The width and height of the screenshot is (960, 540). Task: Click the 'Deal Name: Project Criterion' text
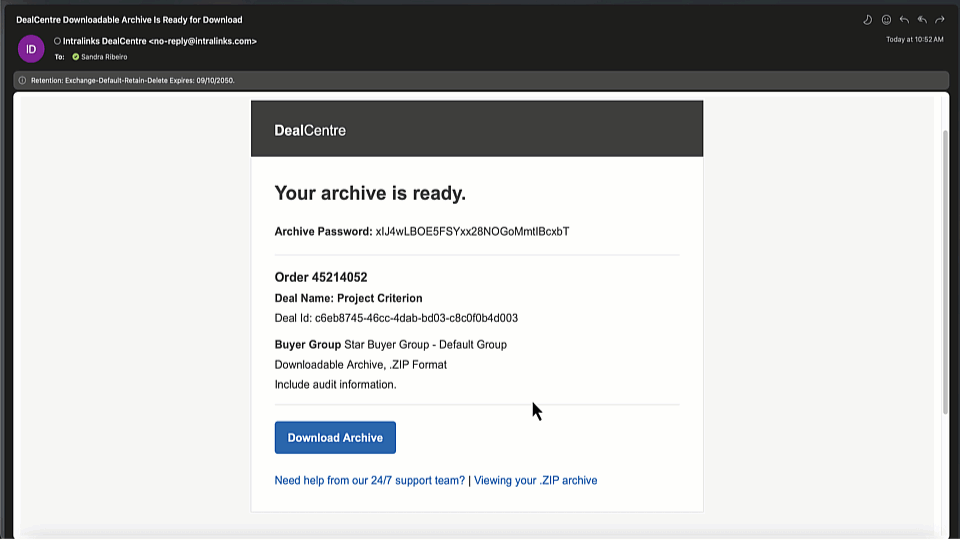point(348,298)
